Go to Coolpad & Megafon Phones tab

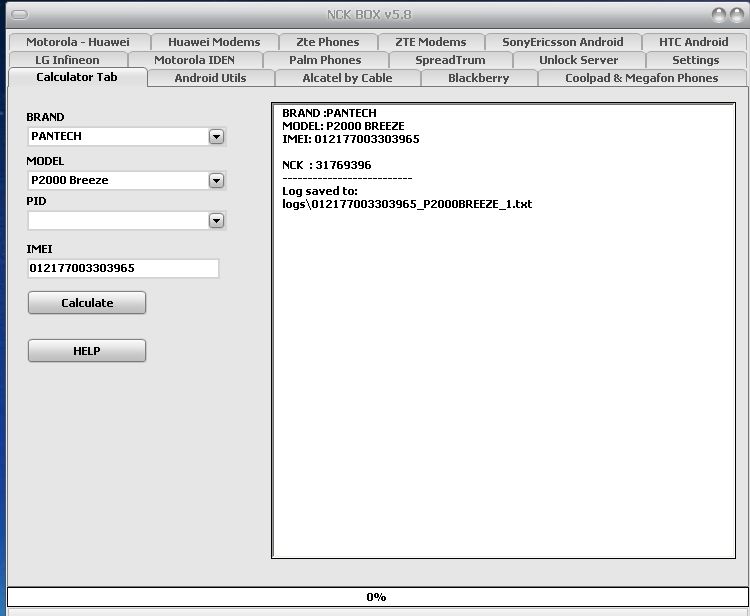point(641,78)
